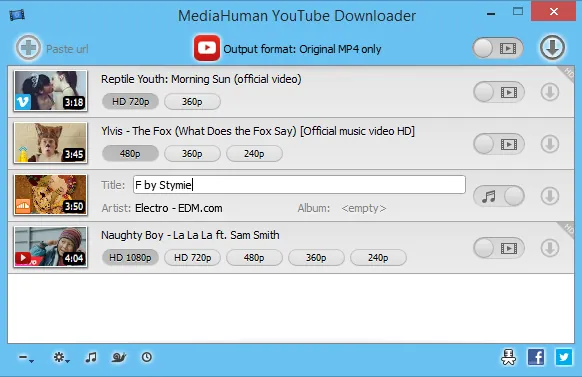Open the clock history icon
Image resolution: width=582 pixels, height=377 pixels.
(147, 357)
